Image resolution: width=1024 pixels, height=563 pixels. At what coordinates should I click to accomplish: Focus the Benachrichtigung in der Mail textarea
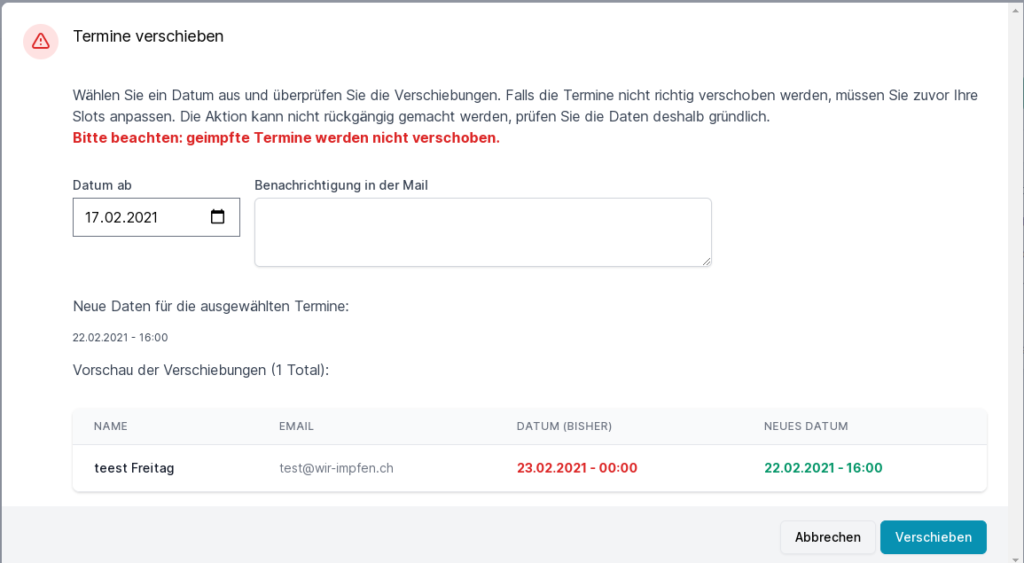tap(482, 232)
